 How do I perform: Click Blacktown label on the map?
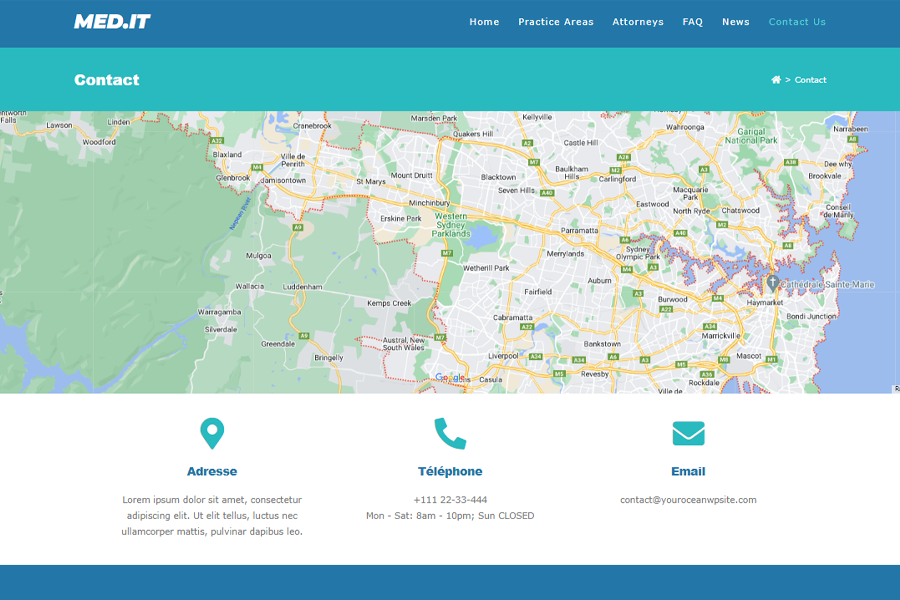[498, 177]
